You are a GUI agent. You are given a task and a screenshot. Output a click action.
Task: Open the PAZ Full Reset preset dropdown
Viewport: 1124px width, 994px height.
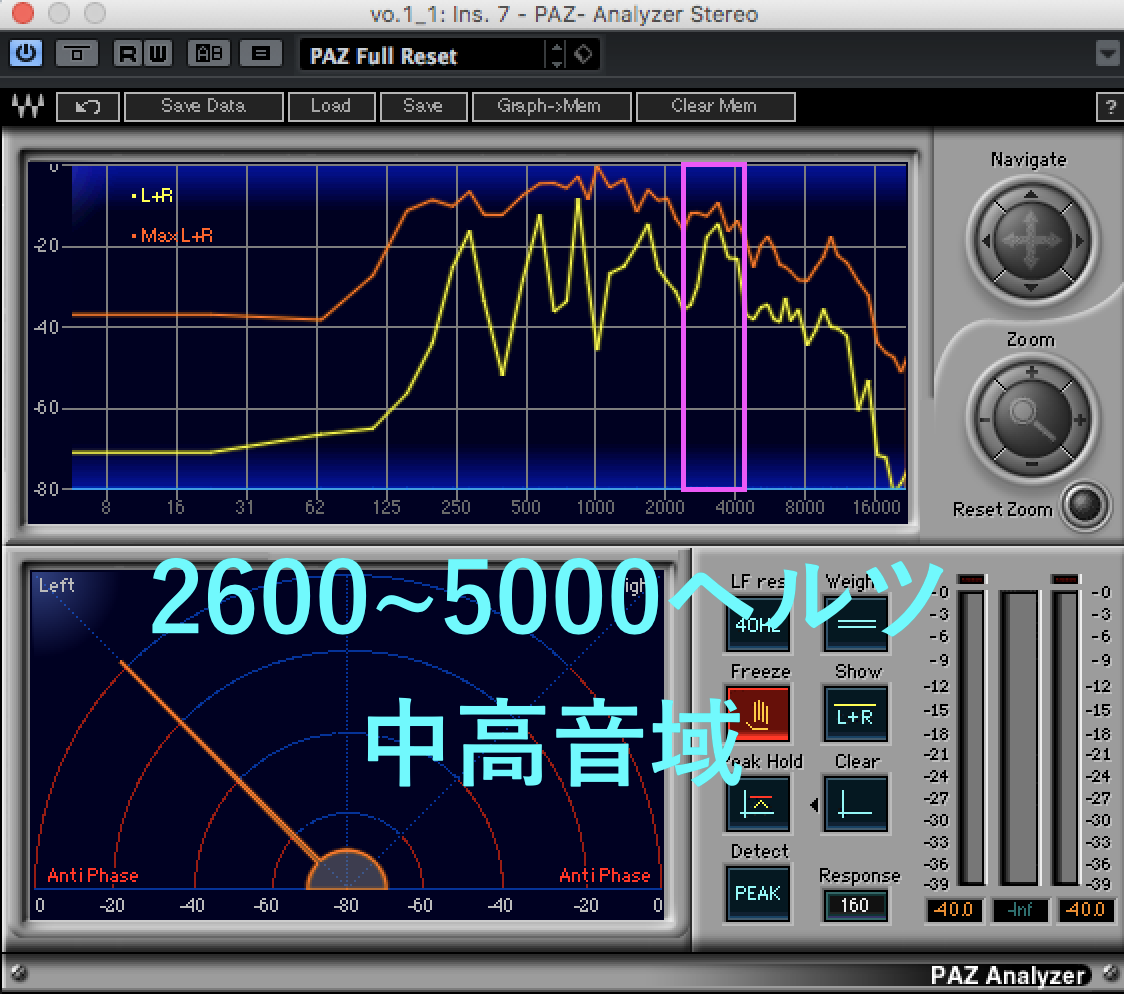(423, 55)
